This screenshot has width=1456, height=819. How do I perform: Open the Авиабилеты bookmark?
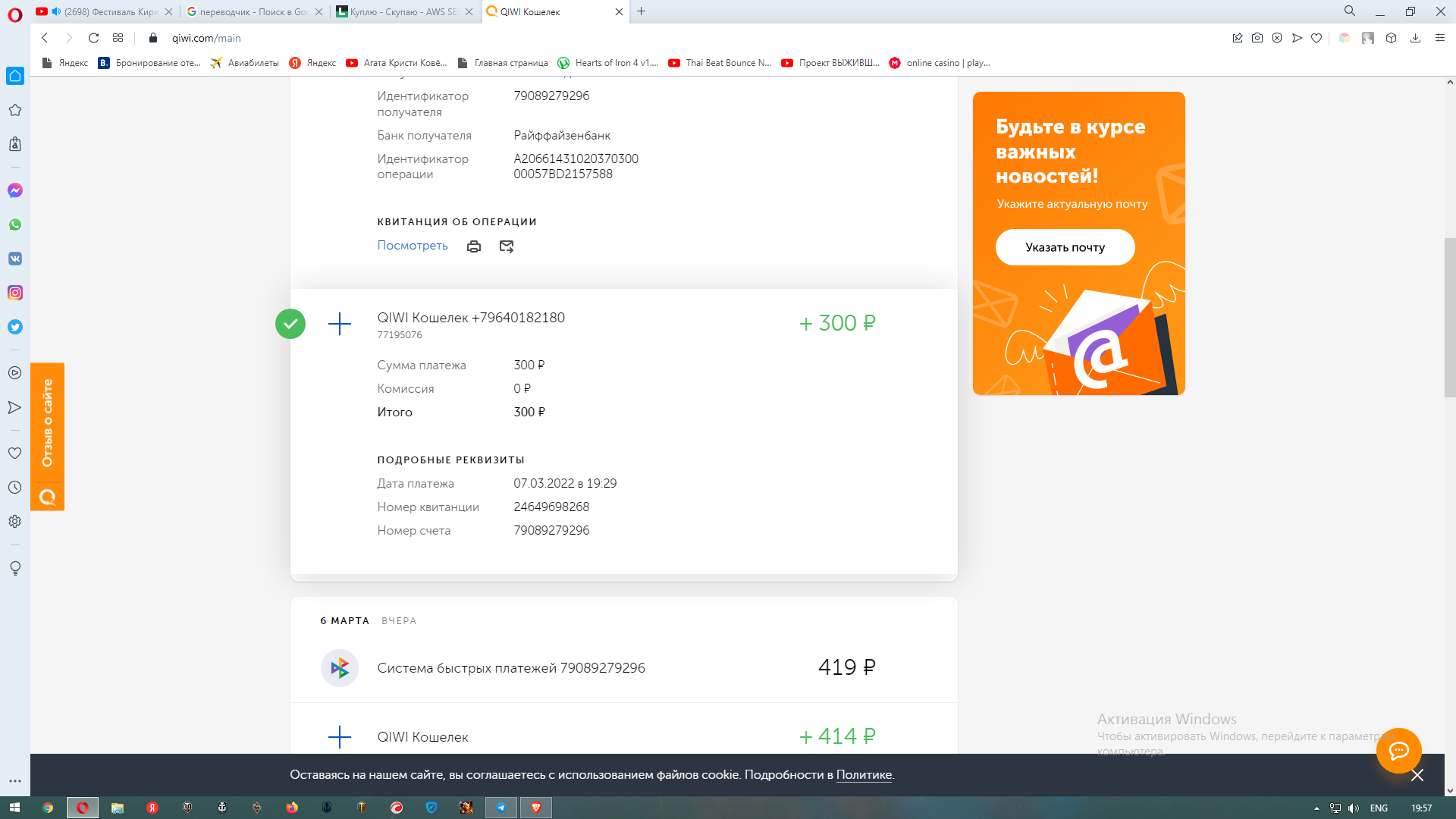[x=245, y=63]
